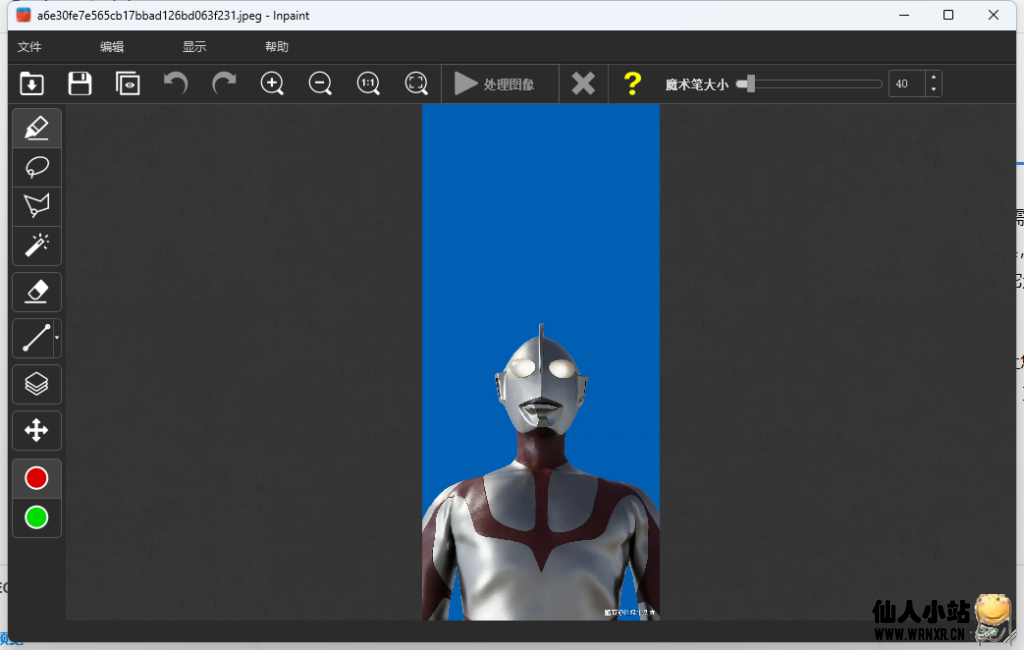Select the marker drawing tool

point(36,127)
